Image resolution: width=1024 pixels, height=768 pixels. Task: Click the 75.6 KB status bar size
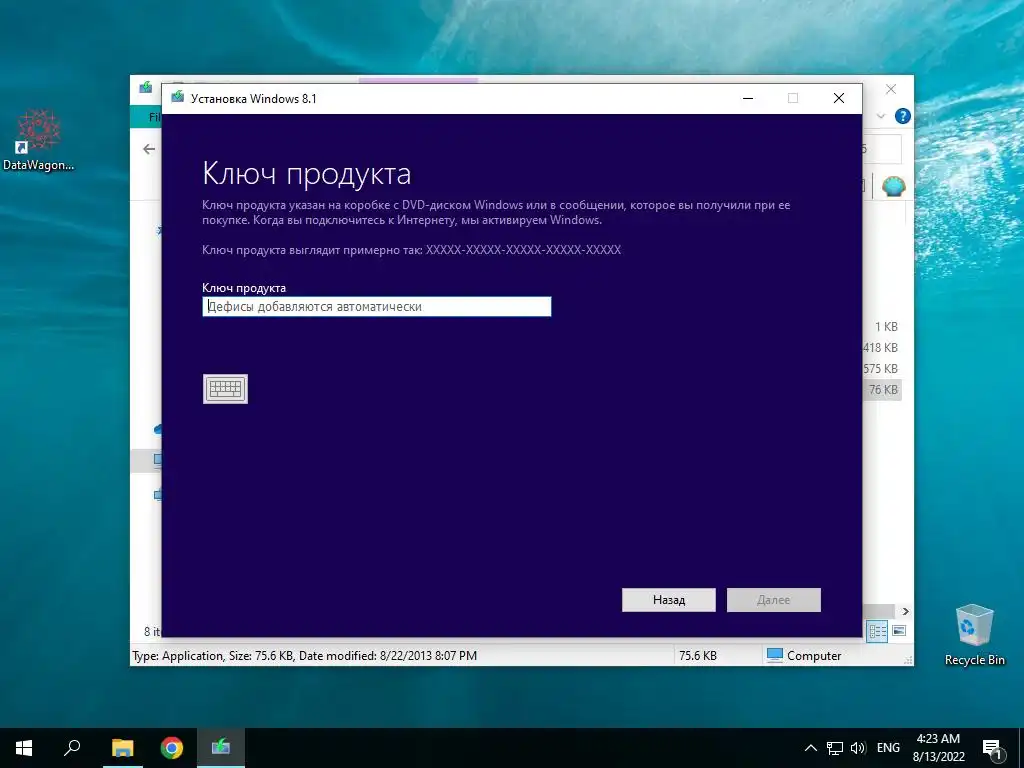[x=697, y=656]
